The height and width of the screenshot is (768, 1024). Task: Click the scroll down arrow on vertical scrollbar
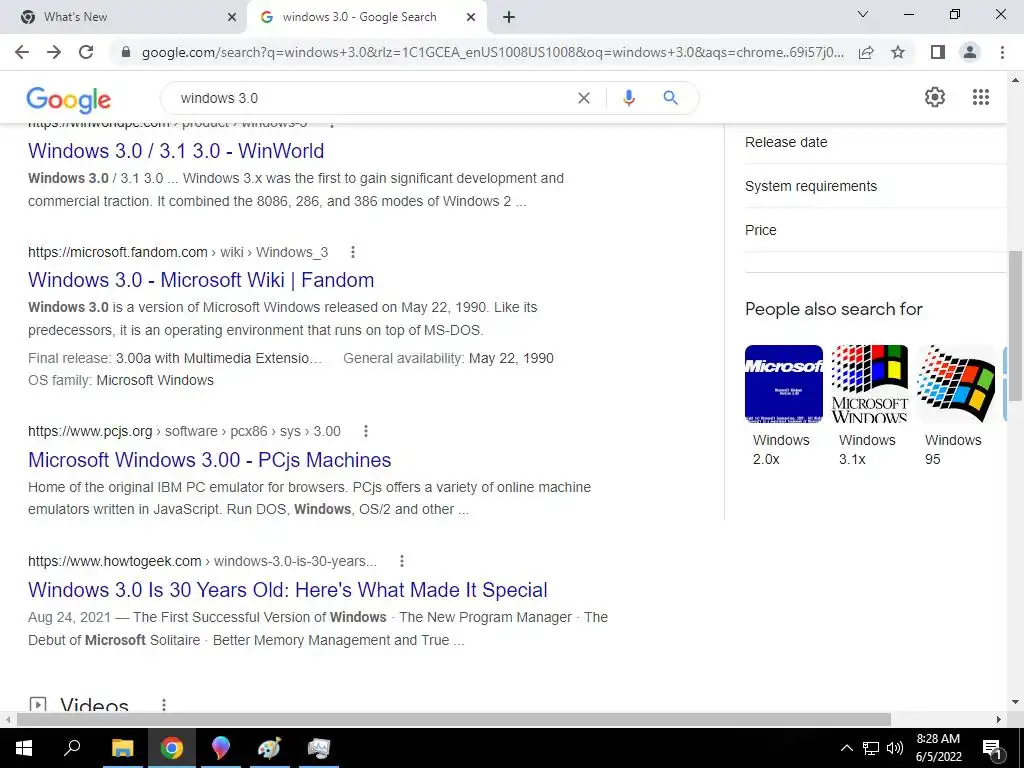coord(1015,702)
